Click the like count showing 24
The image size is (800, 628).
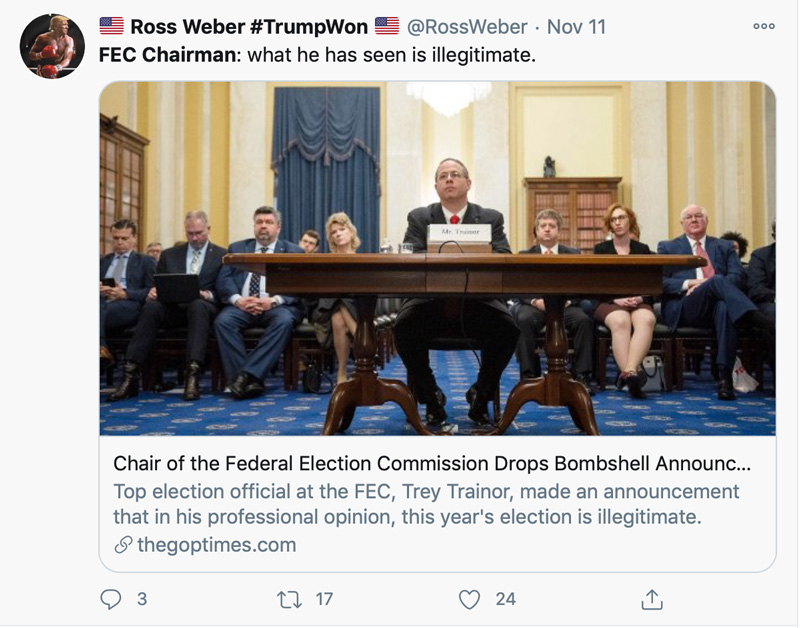506,598
